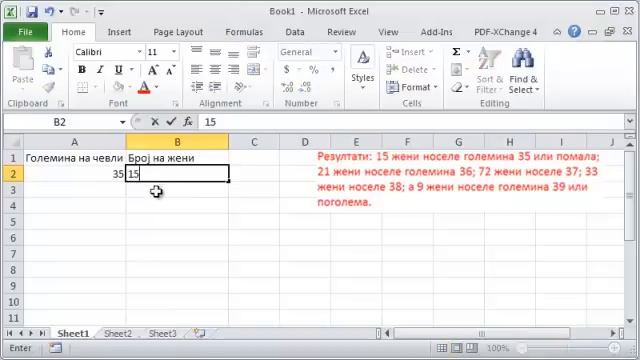Open the Calibri font name dropdown

click(x=140, y=52)
